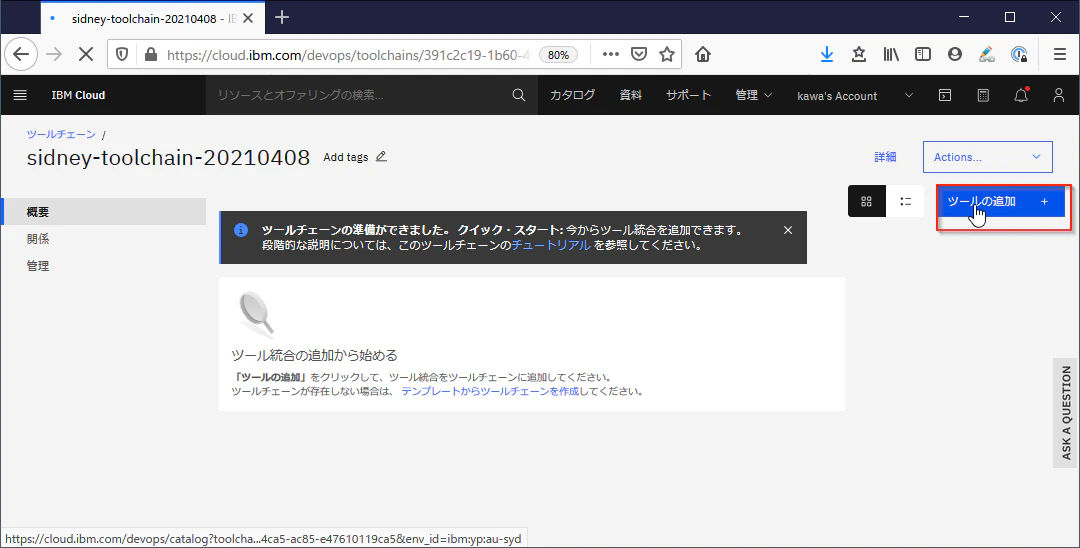
Task: Open the notifications bell icon
Action: 1021,95
